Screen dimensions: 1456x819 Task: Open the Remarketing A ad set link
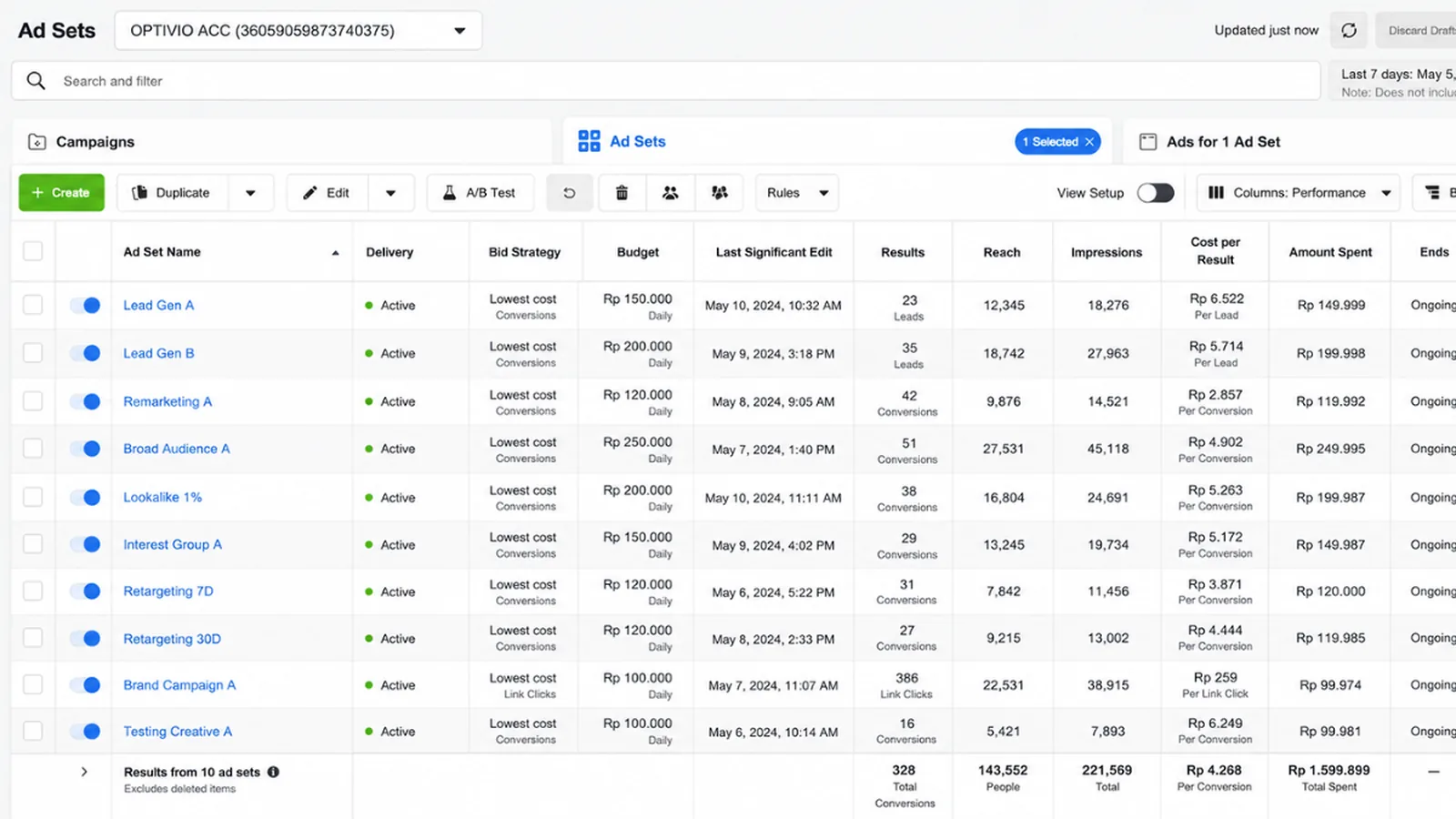point(167,401)
